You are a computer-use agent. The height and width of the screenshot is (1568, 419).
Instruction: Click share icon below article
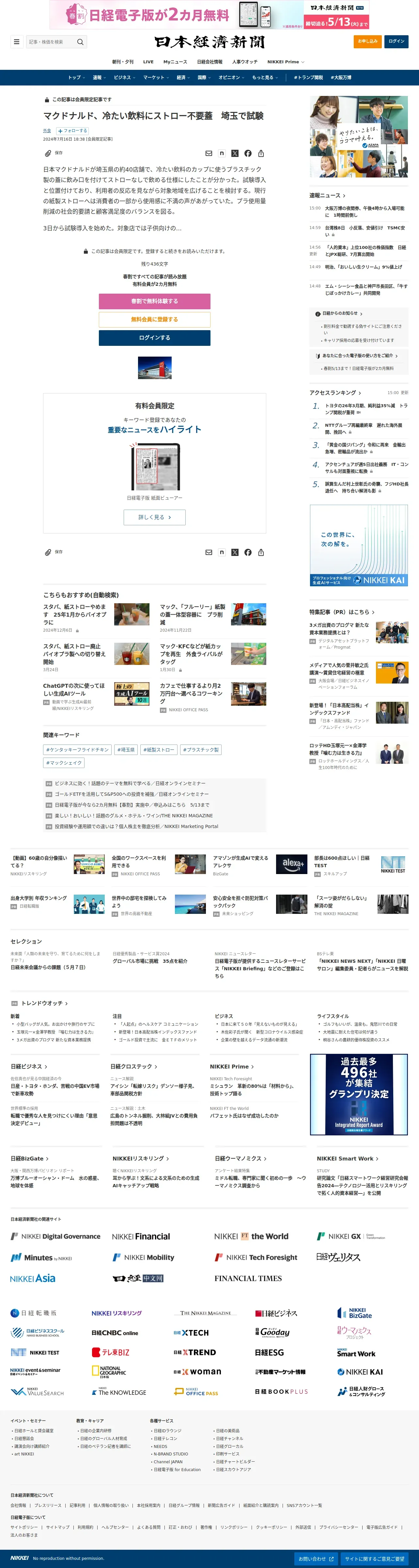(261, 552)
